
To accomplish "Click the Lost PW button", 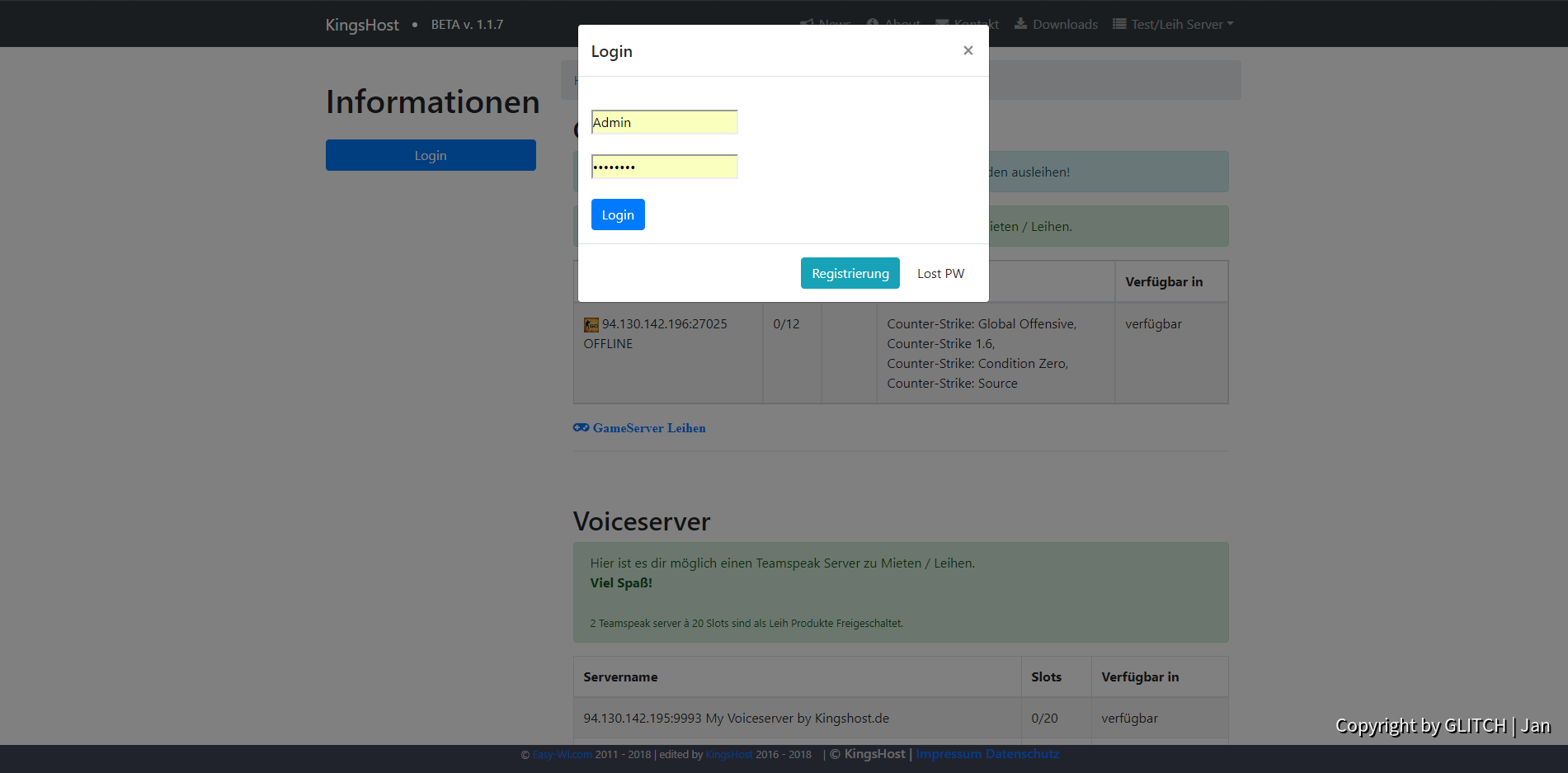I will tap(940, 273).
